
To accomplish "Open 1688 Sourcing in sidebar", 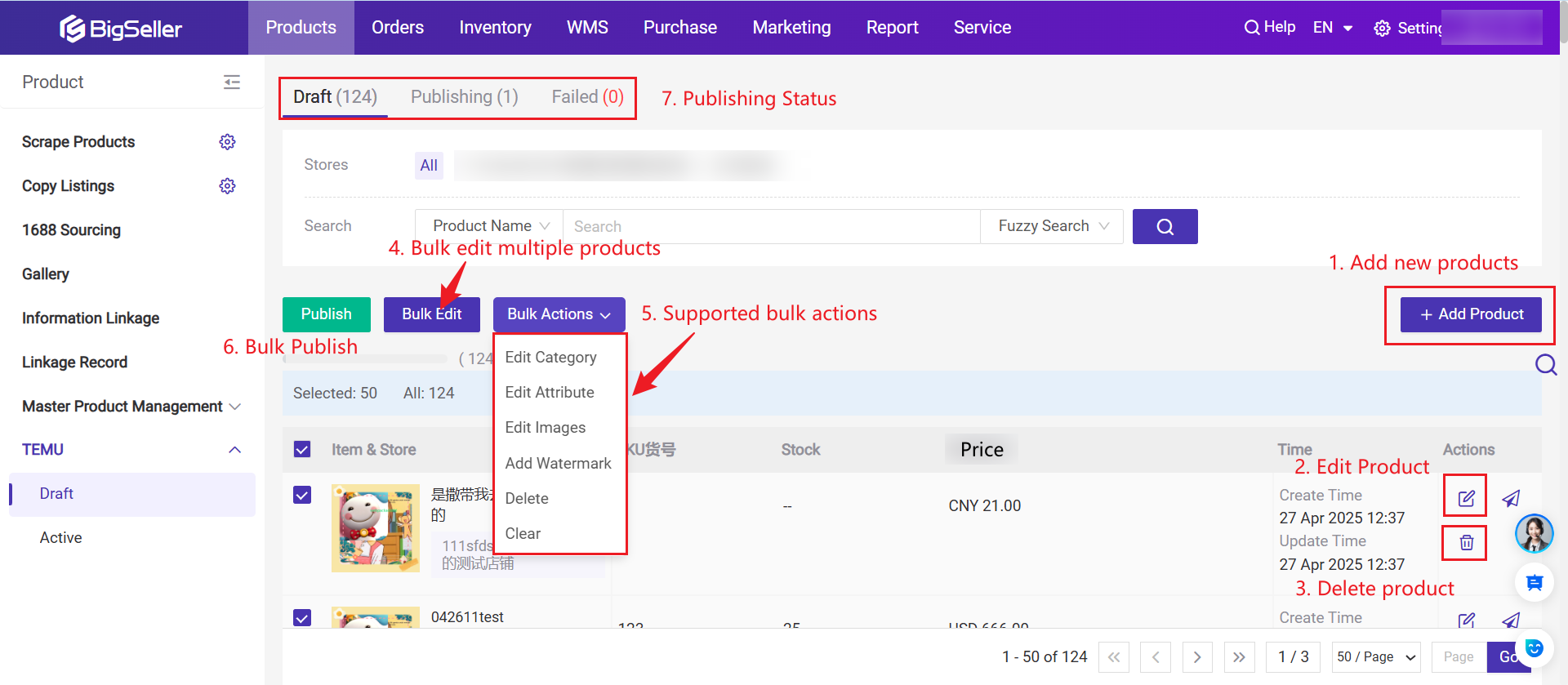I will tap(71, 230).
